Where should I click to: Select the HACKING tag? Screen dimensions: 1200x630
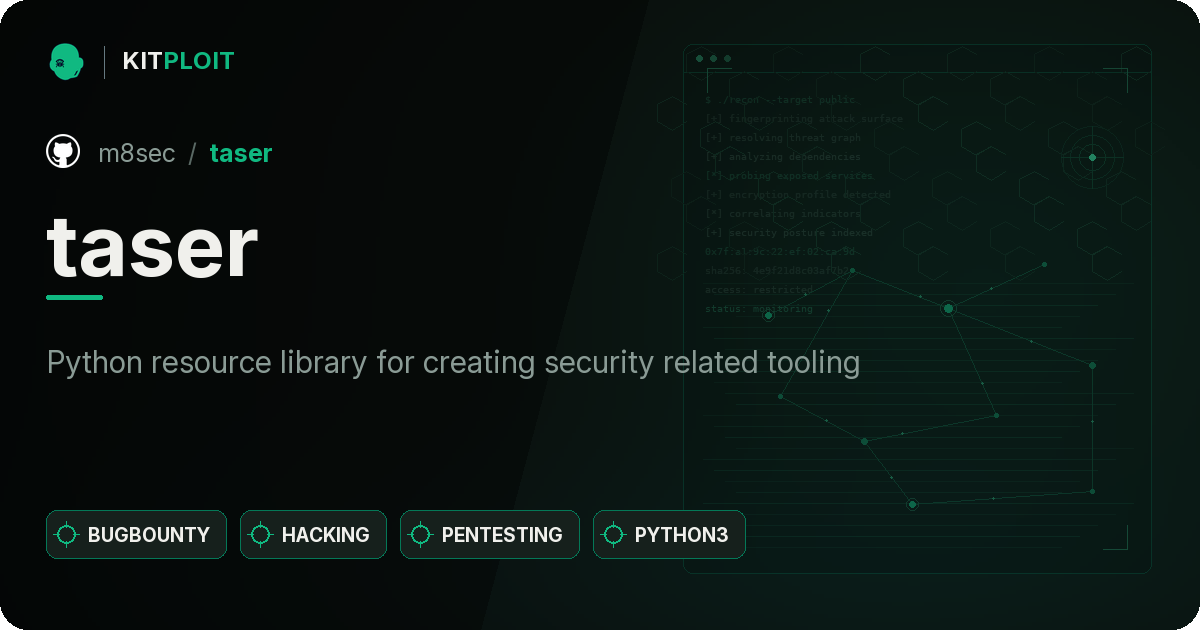(313, 534)
